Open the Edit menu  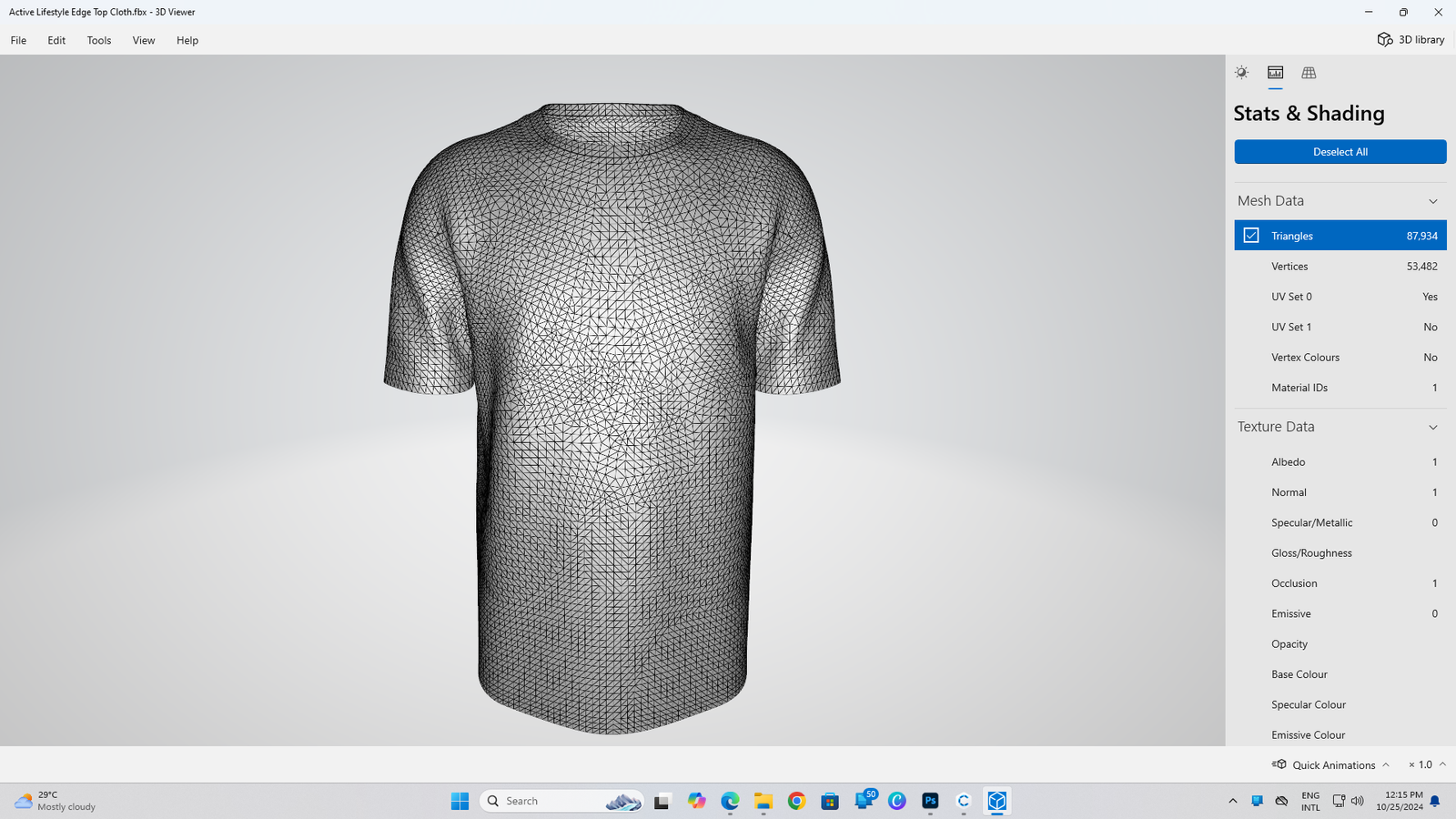tap(56, 40)
